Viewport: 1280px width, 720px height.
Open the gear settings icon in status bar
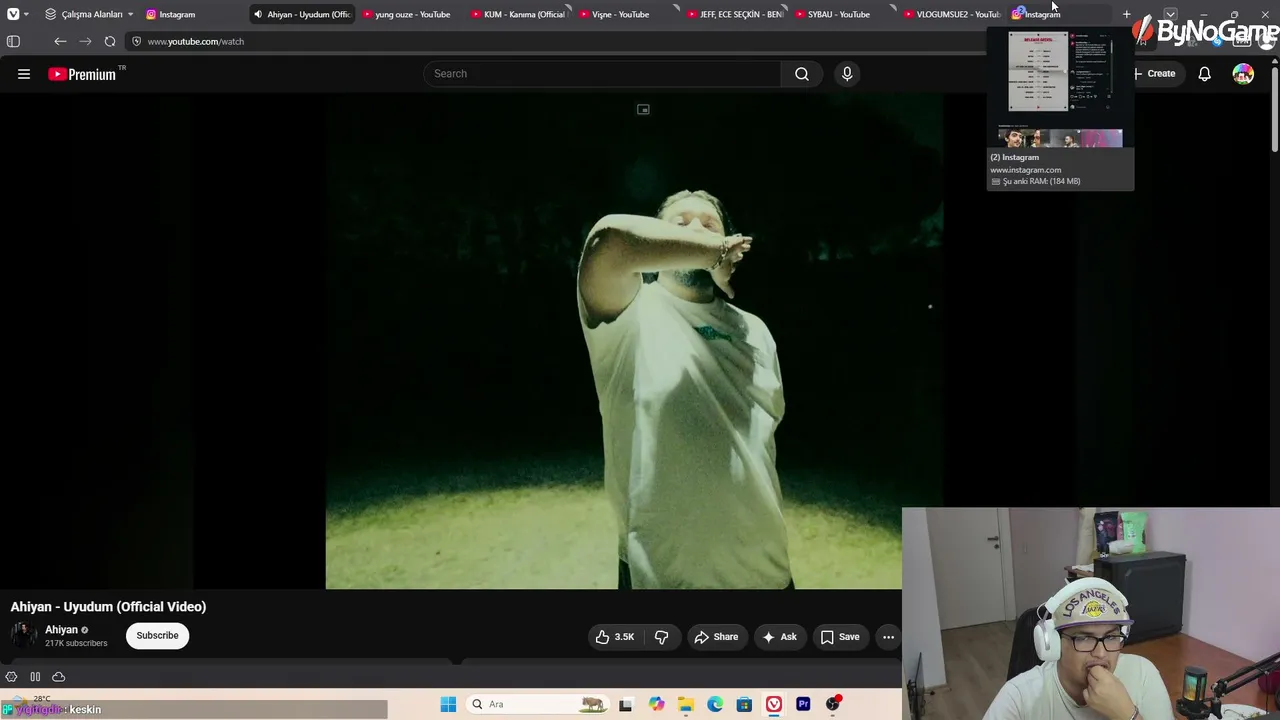click(11, 677)
